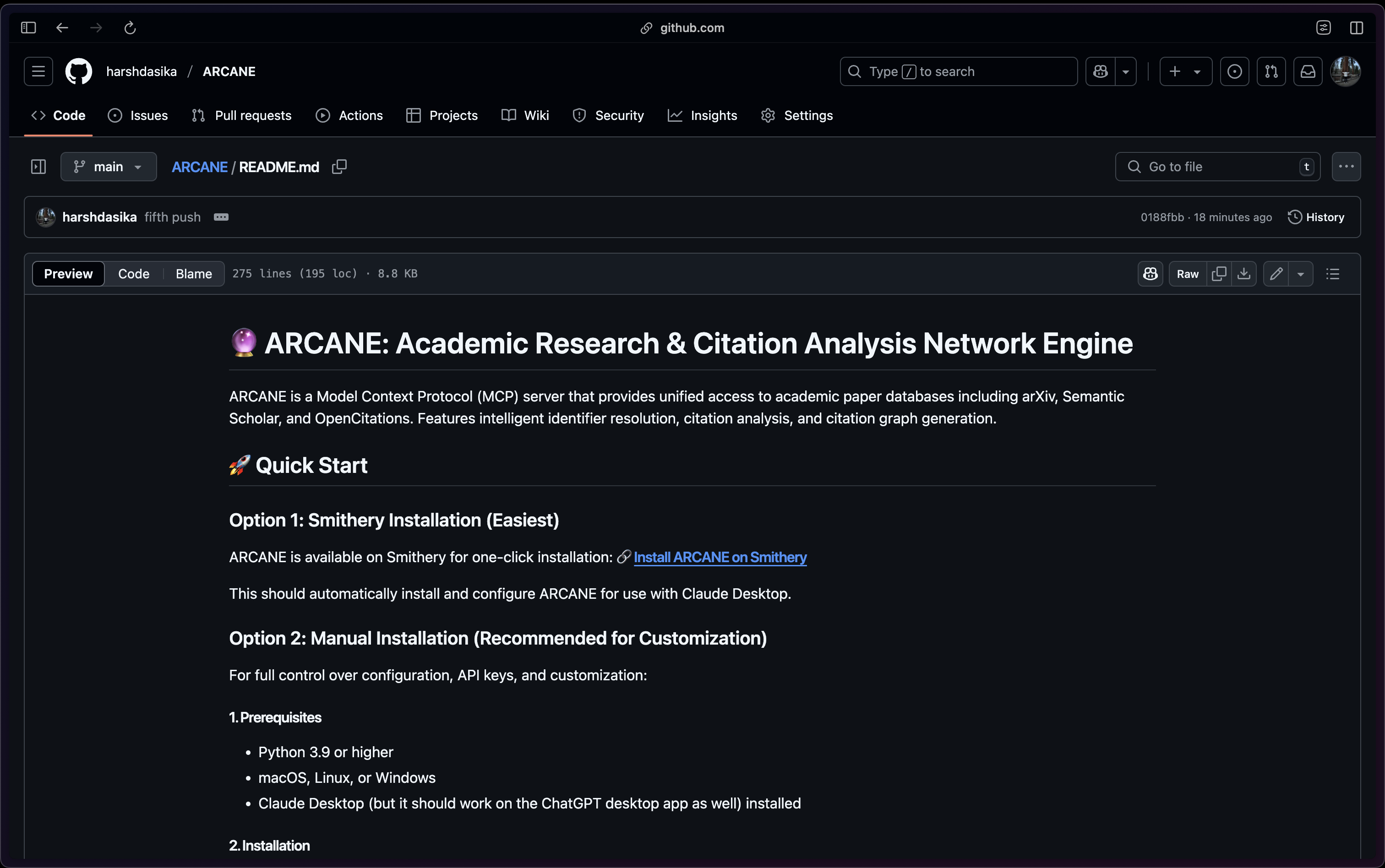Download the raw README file
The height and width of the screenshot is (868, 1385).
pos(1244,274)
